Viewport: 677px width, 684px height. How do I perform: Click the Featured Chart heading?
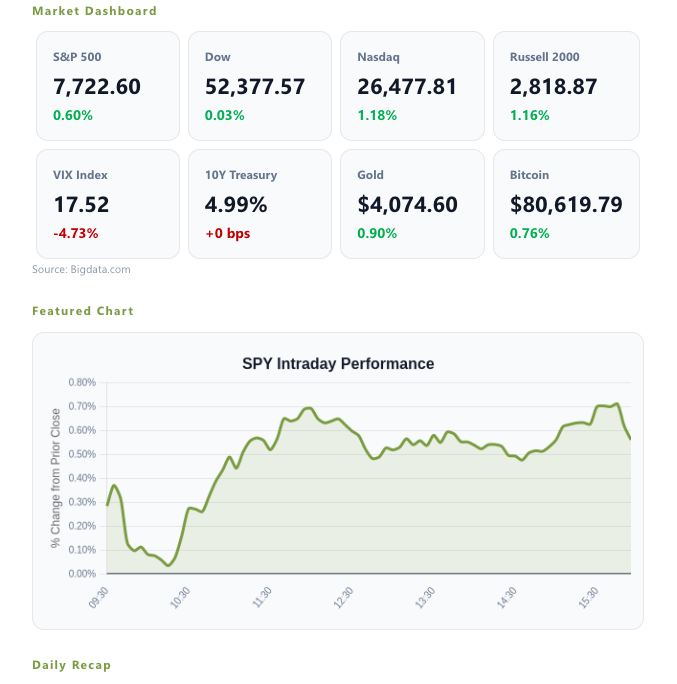(x=83, y=311)
